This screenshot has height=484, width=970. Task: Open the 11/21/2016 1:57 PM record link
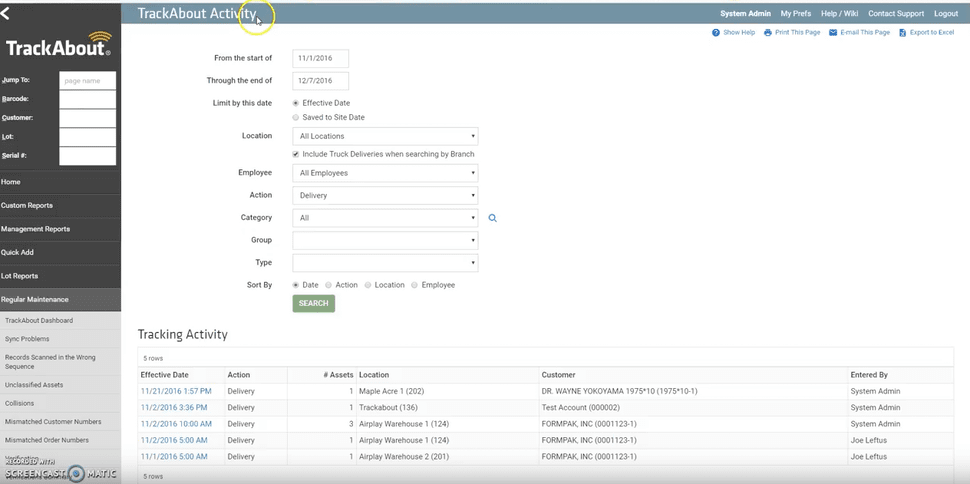176,391
